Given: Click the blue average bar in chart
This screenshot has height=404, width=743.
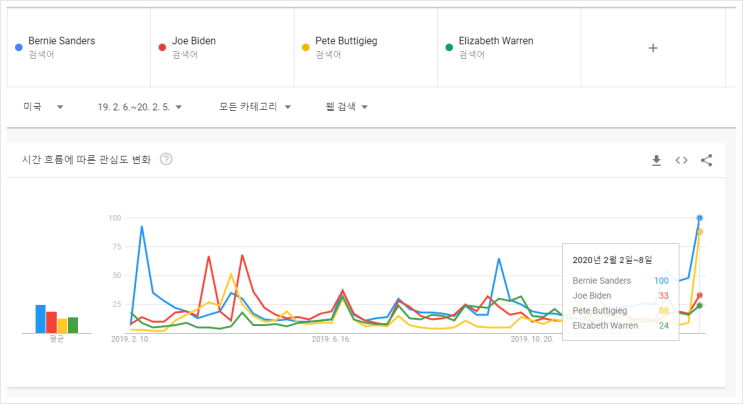Looking at the screenshot, I should [x=40, y=319].
